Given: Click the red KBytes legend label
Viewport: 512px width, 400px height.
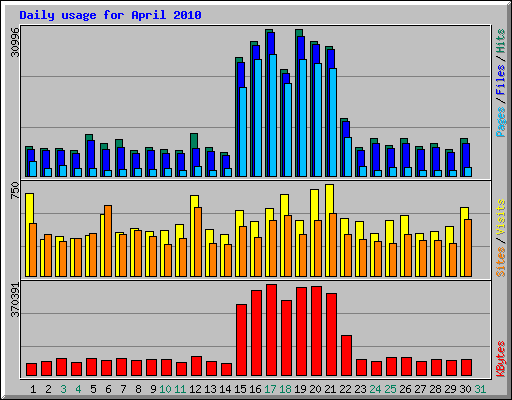Looking at the screenshot, I should [501, 359].
